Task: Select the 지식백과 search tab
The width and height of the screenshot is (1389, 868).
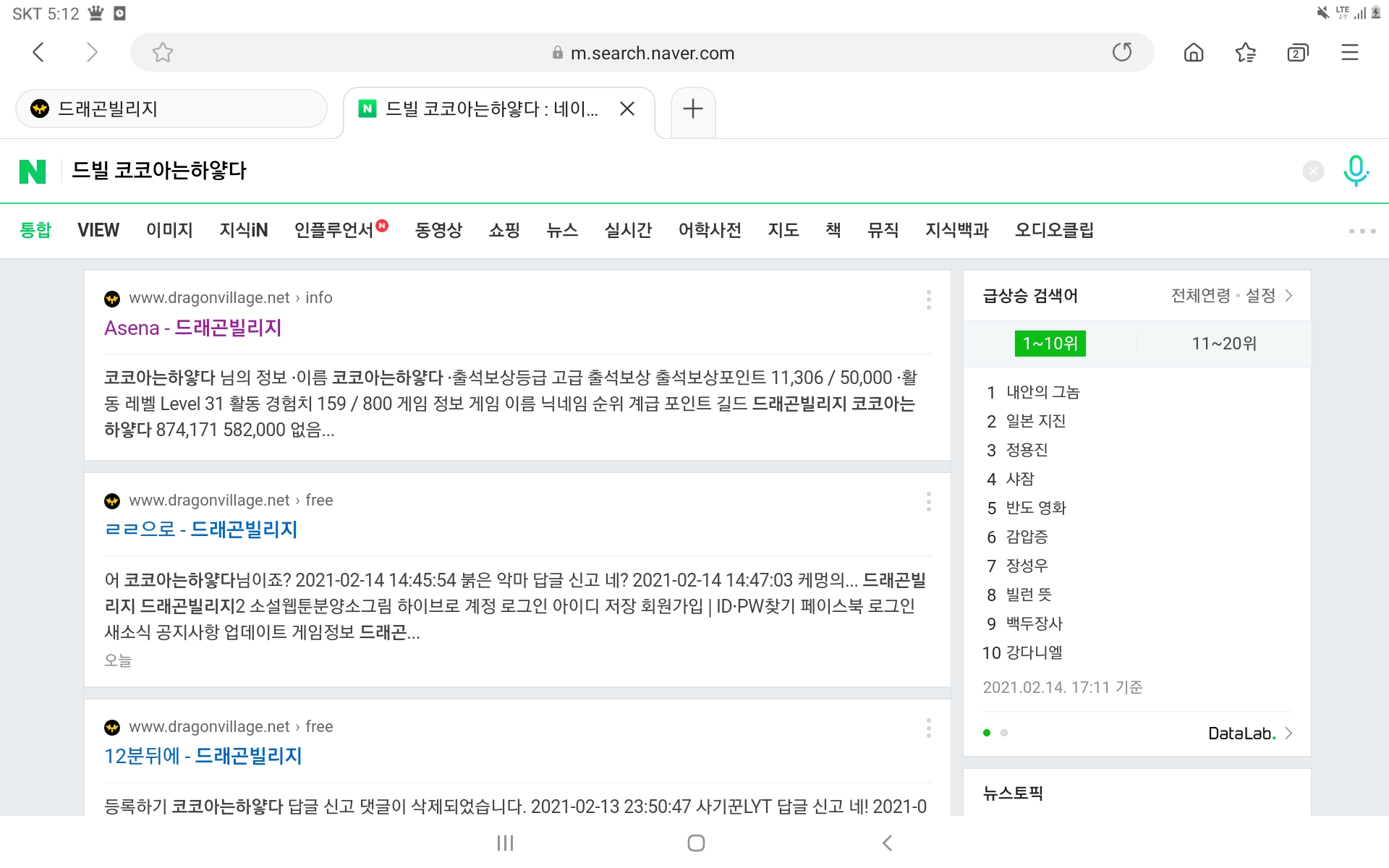Action: click(957, 230)
